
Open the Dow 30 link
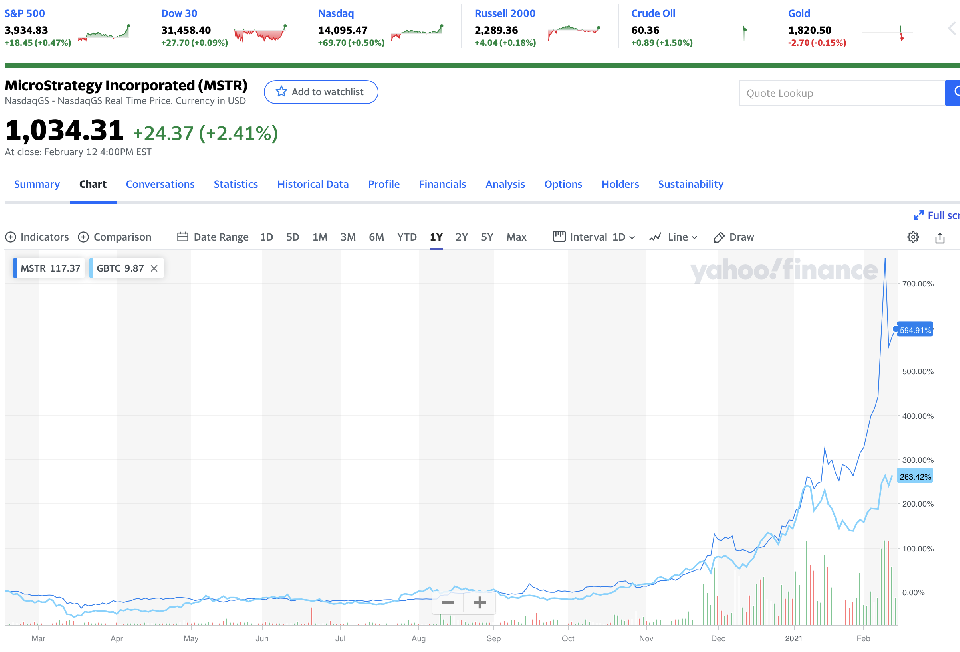pos(179,13)
